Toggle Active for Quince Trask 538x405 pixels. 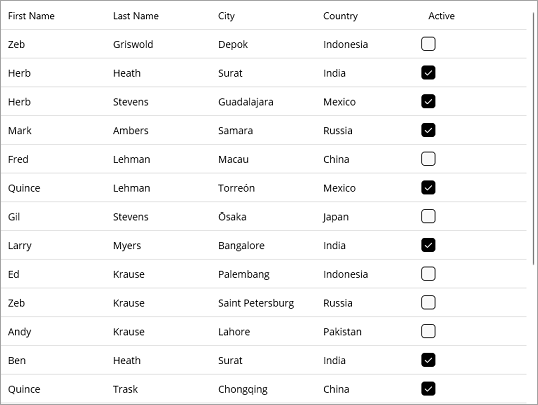click(428, 389)
